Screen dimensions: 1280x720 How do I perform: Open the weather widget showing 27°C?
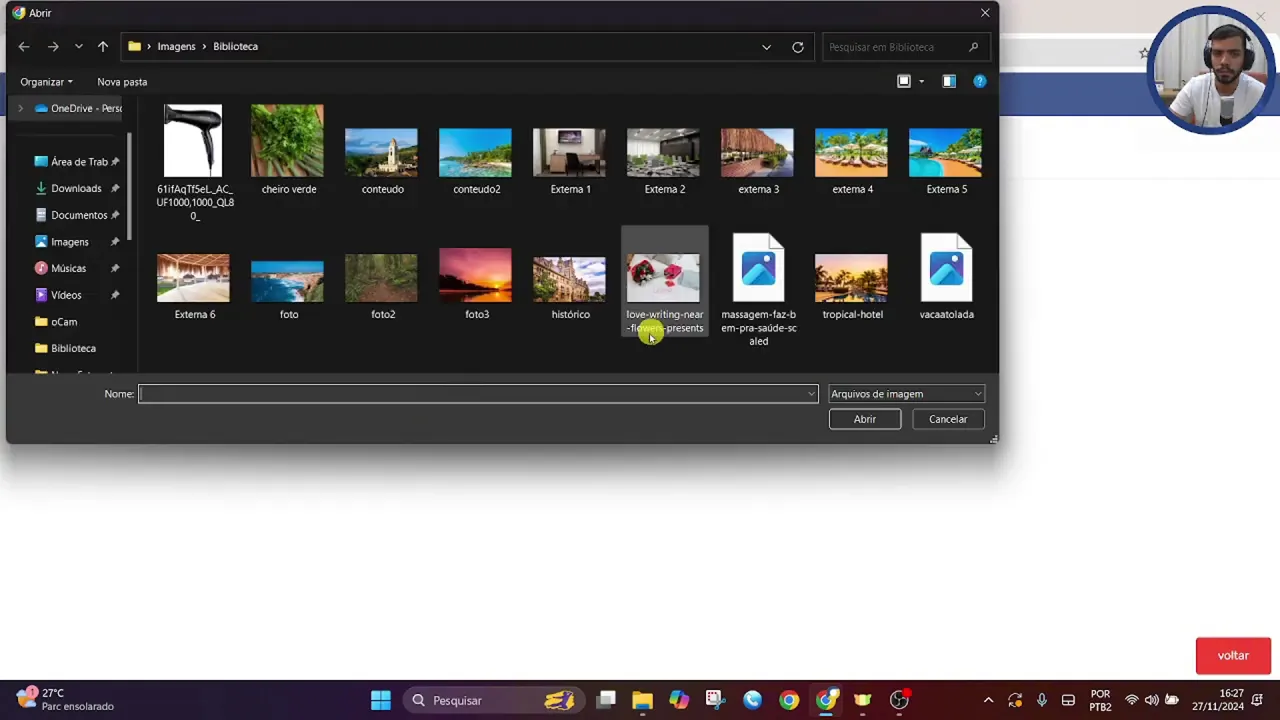coord(64,699)
